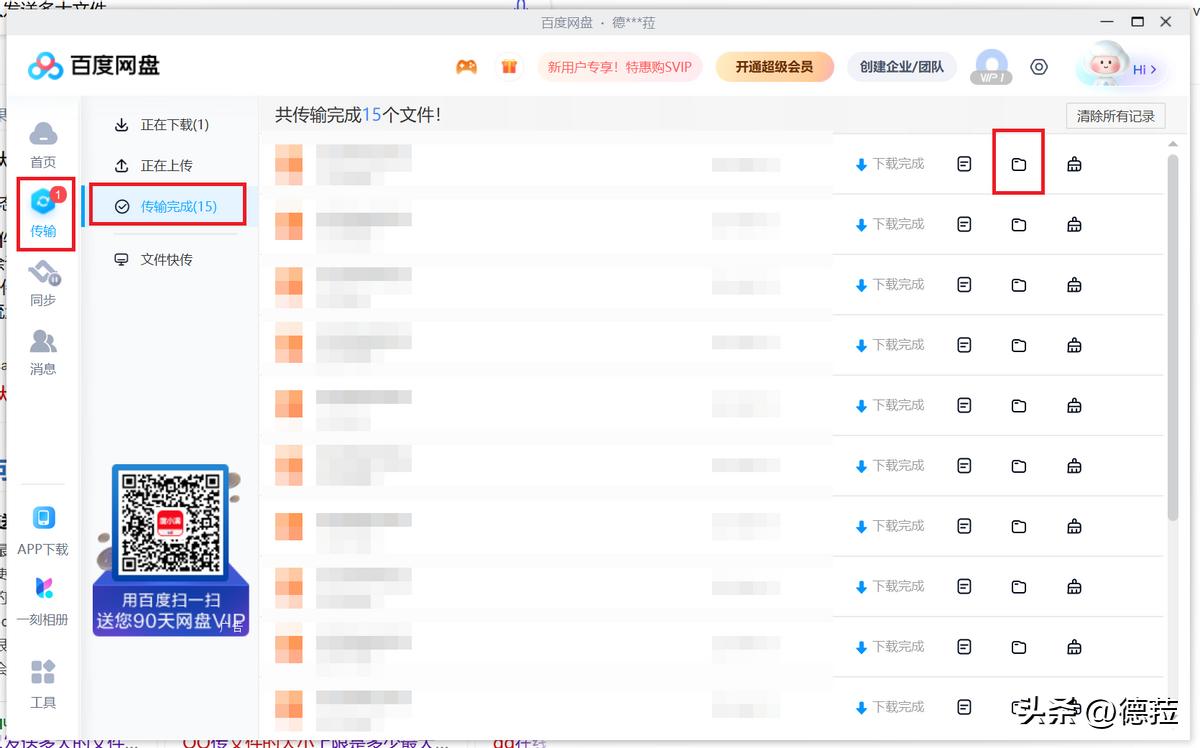Open folder icon for first downloaded file
Screen dimensions: 1200x748
click(x=1018, y=164)
